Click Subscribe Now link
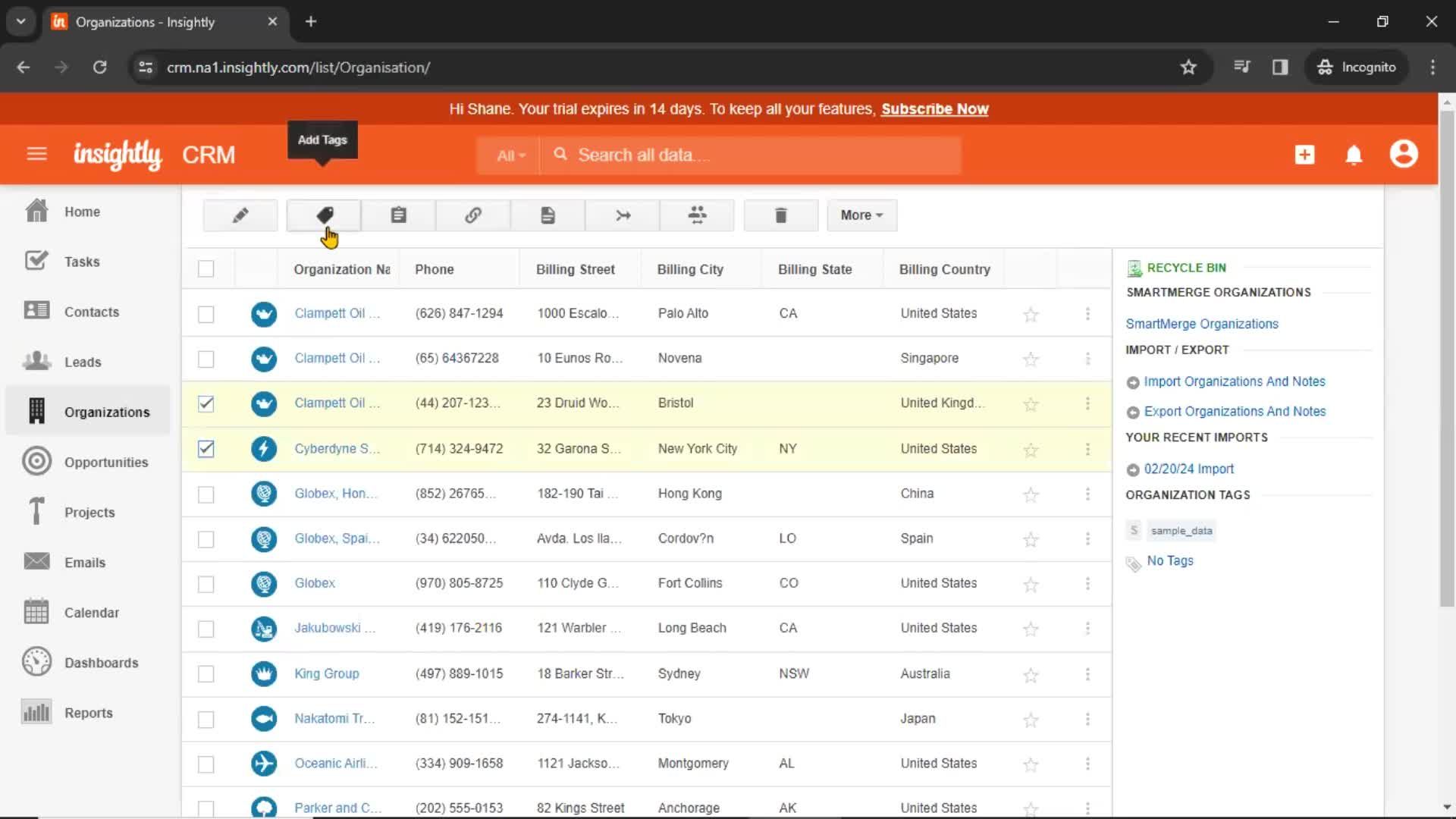Screen dimensions: 1456x819 pos(934,109)
